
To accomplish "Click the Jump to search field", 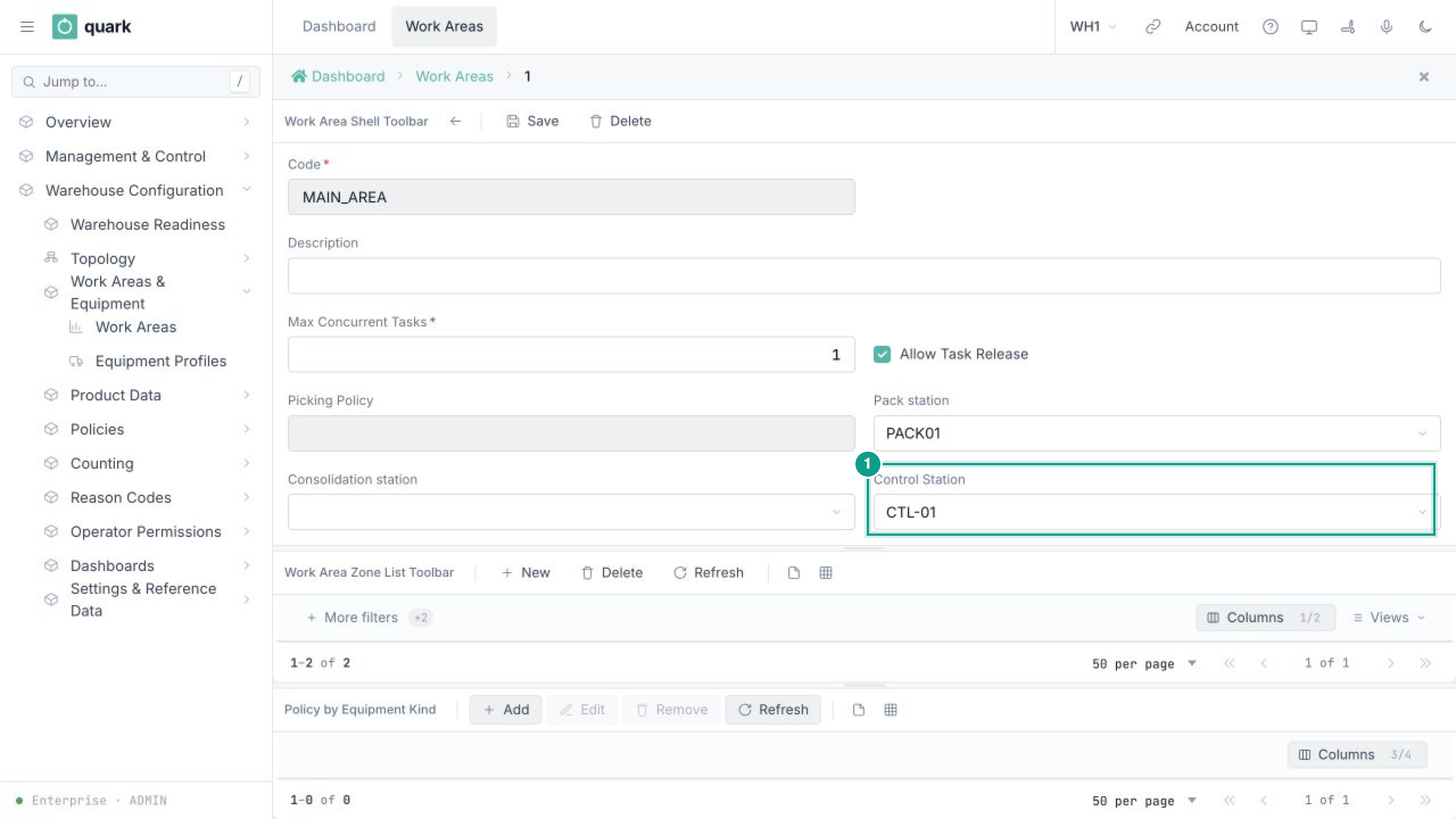I will tap(136, 82).
